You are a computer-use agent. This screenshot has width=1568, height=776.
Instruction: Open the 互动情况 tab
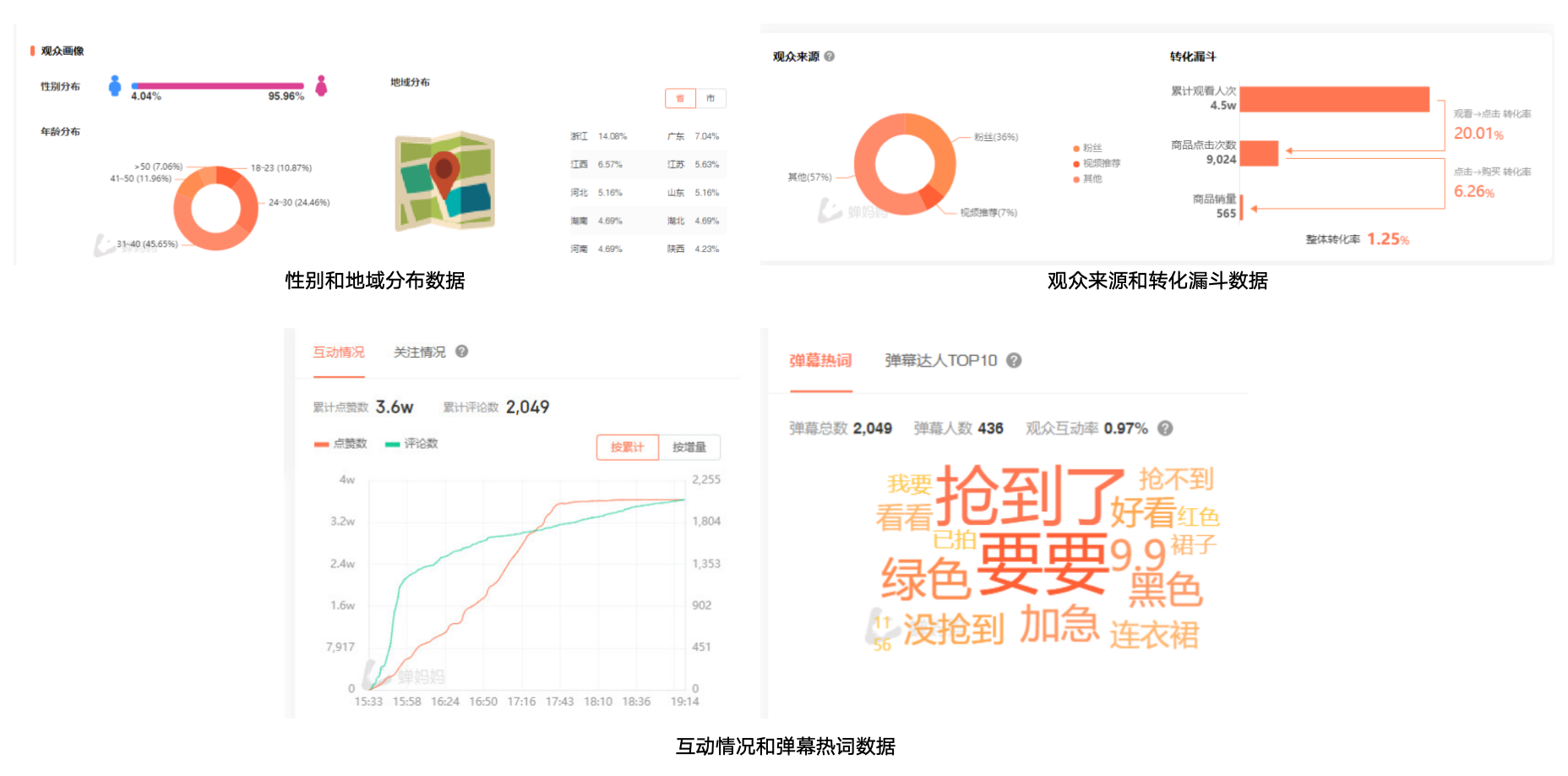(x=339, y=352)
